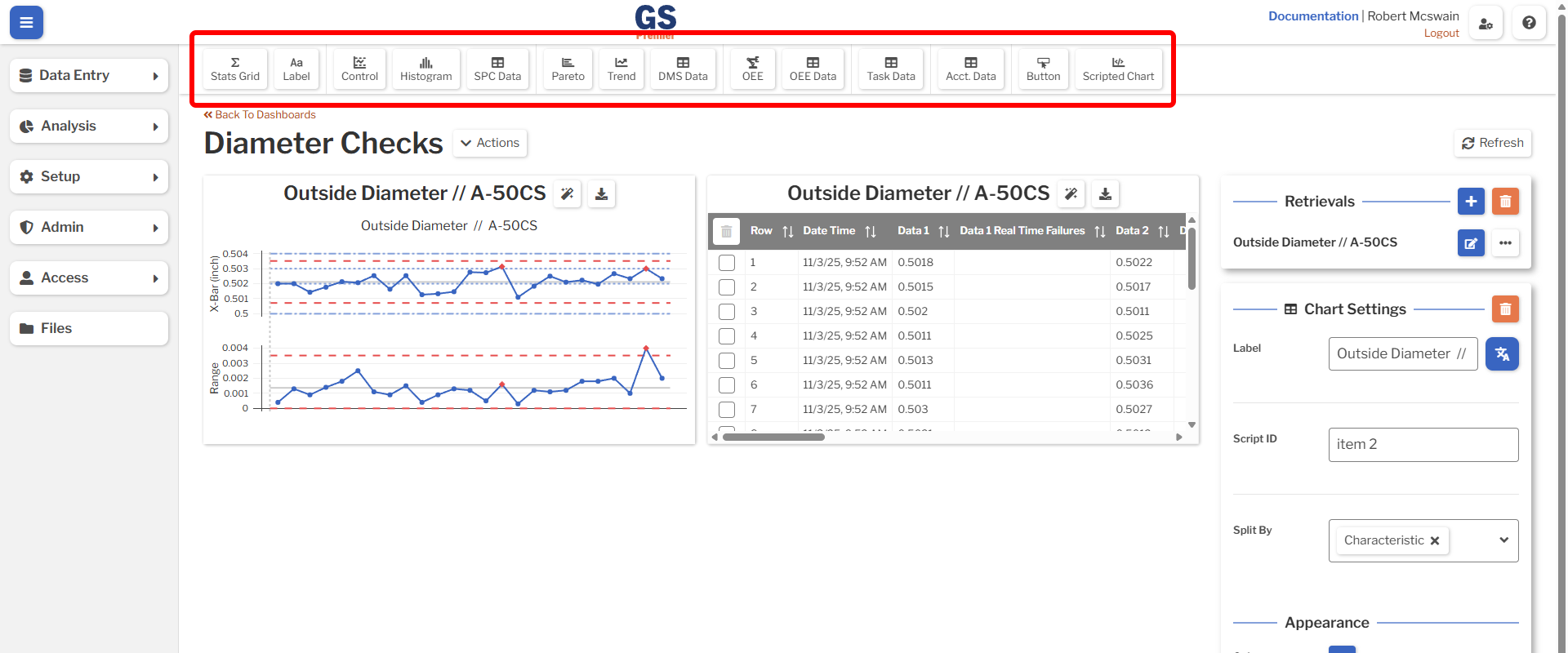Click the Refresh button
This screenshot has width=1568, height=653.
pos(1492,143)
